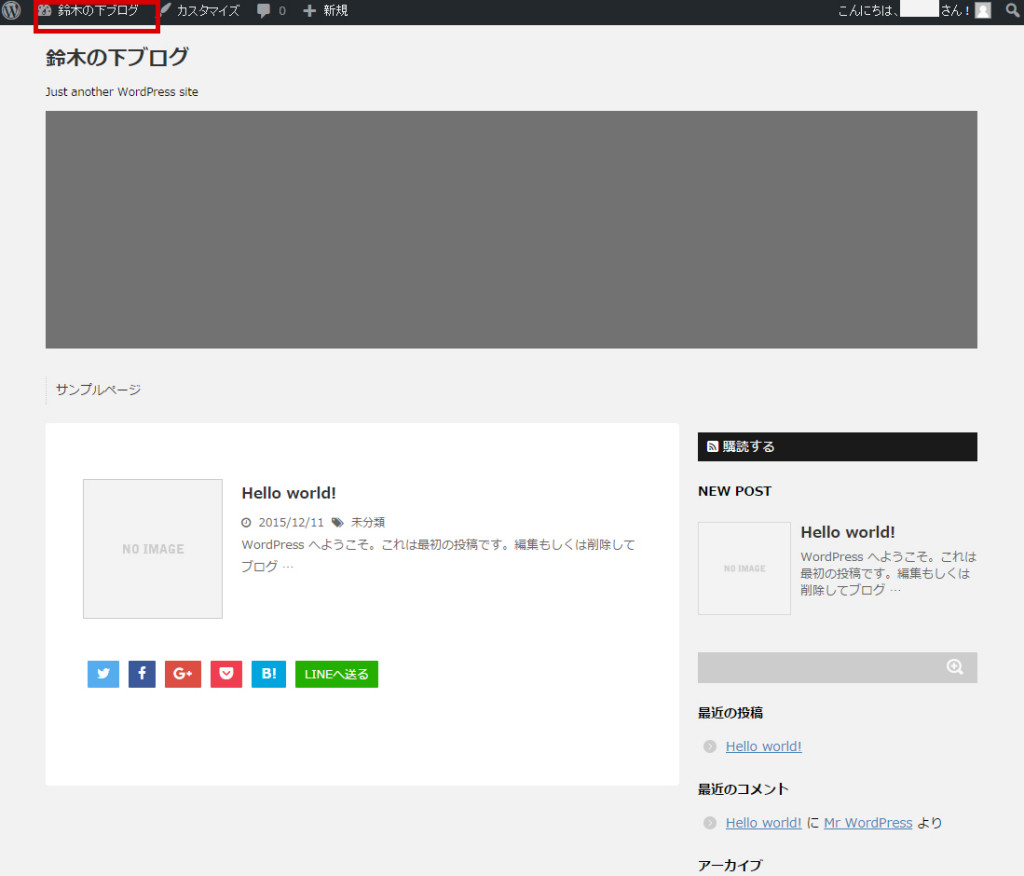This screenshot has width=1024, height=876.
Task: Click the arrow bullet in 最近のコメント
Action: click(710, 822)
